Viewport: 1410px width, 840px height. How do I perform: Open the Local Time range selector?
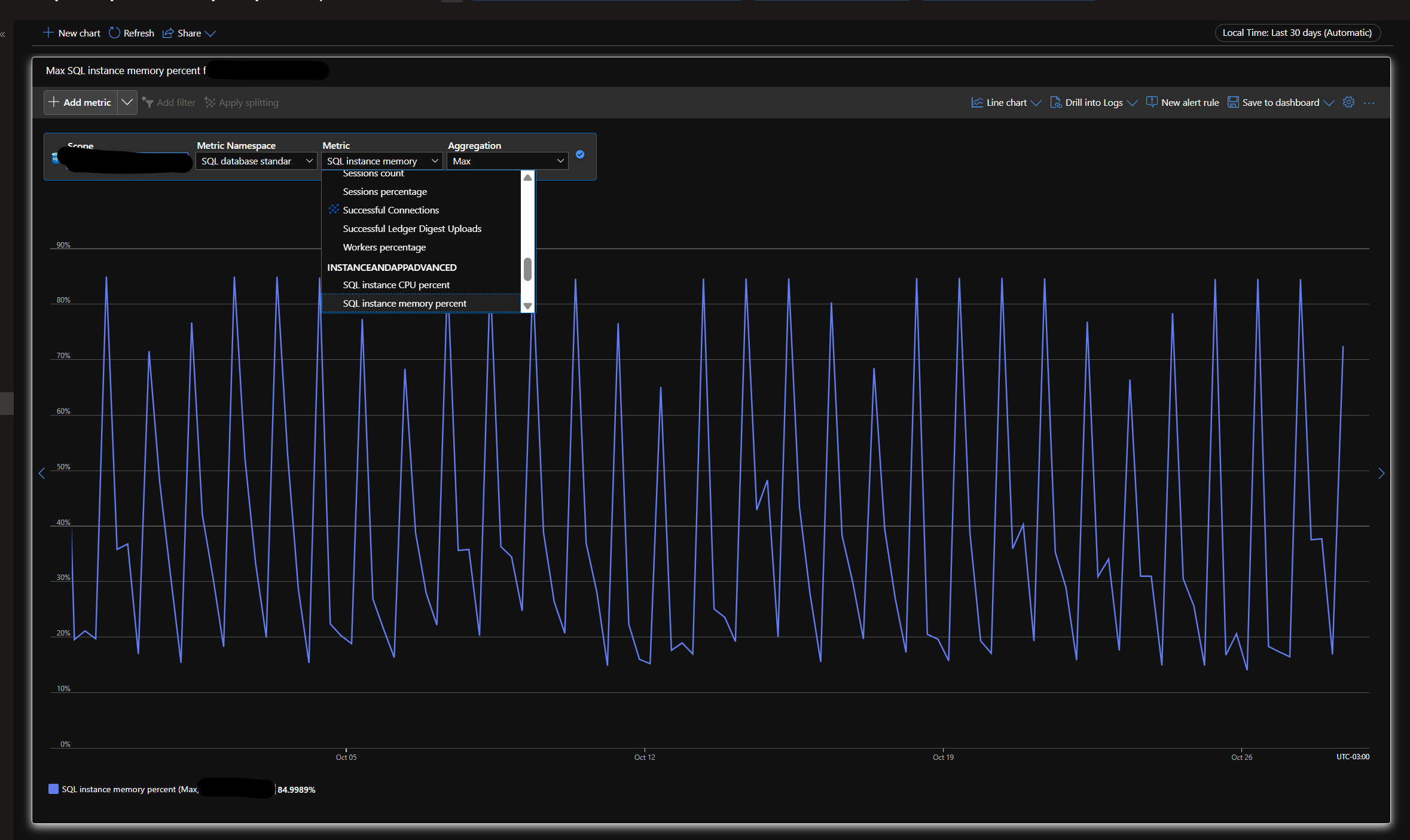click(x=1297, y=33)
